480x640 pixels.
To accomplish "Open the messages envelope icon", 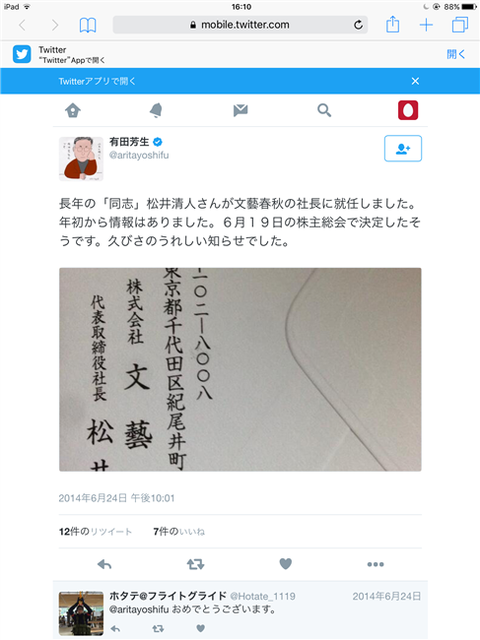I will pyautogui.click(x=240, y=110).
